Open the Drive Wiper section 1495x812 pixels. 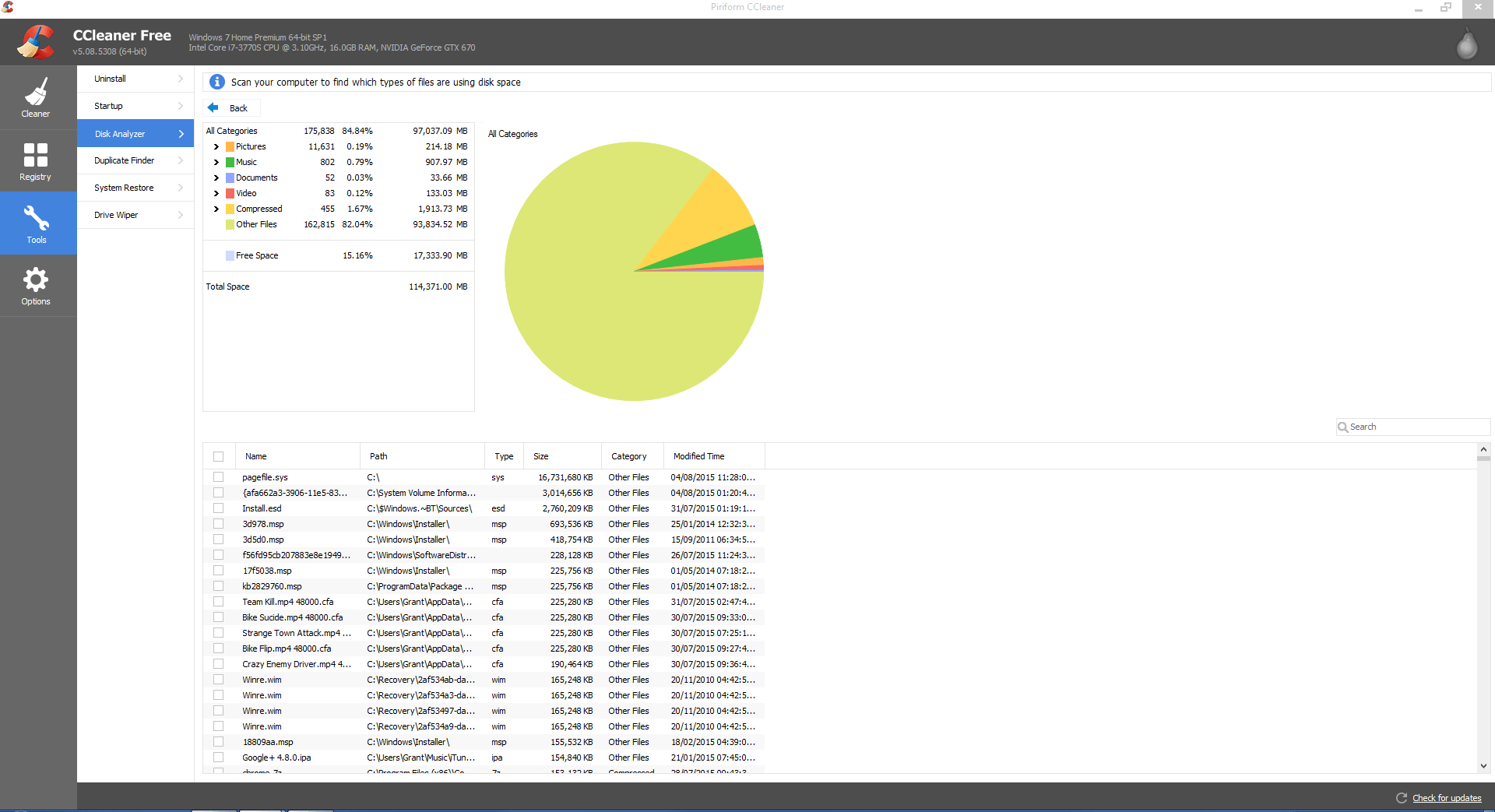pyautogui.click(x=135, y=215)
